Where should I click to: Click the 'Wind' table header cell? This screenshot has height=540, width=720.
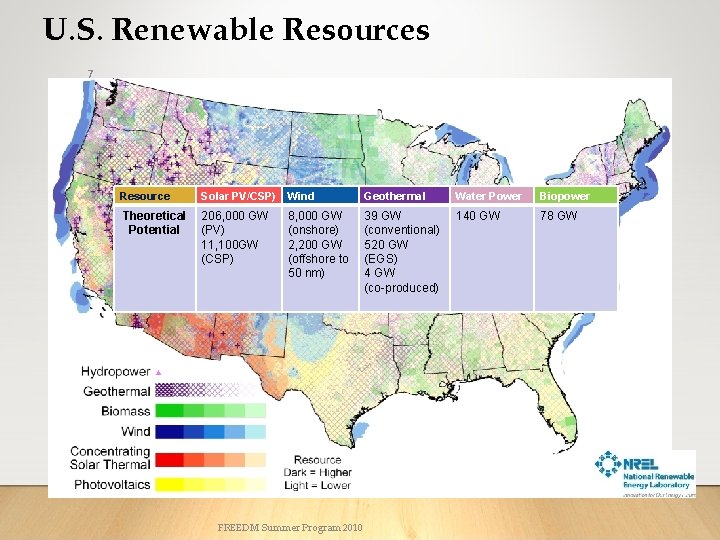tap(320, 196)
